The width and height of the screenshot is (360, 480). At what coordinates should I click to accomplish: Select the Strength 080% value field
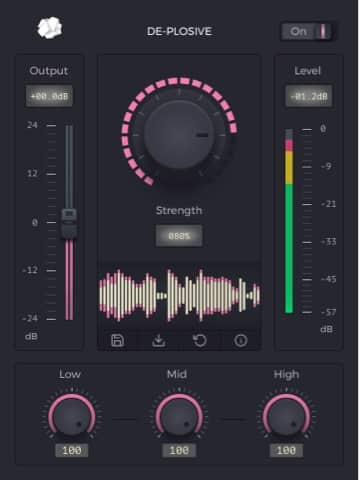179,236
